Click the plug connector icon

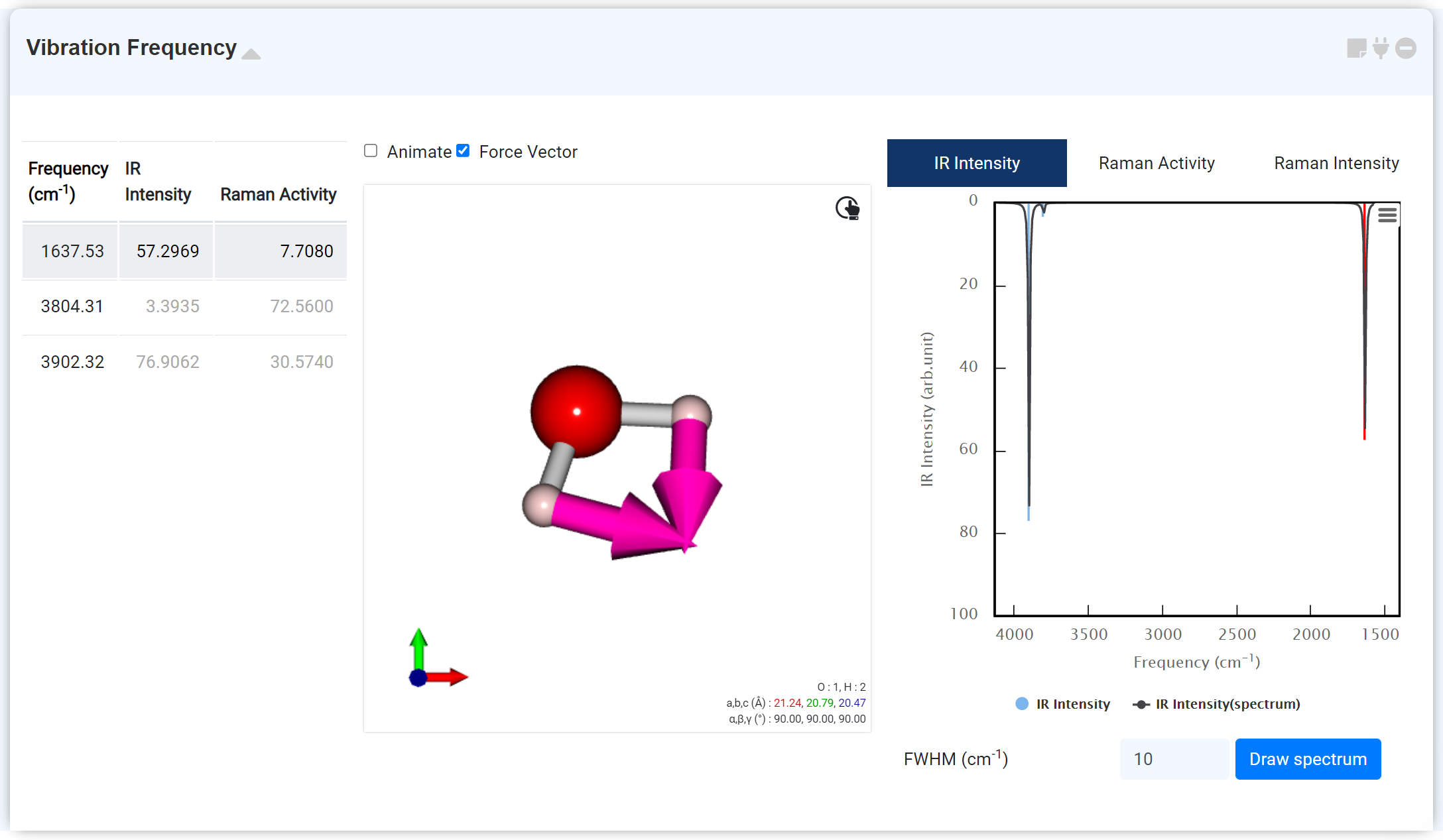pyautogui.click(x=1381, y=48)
